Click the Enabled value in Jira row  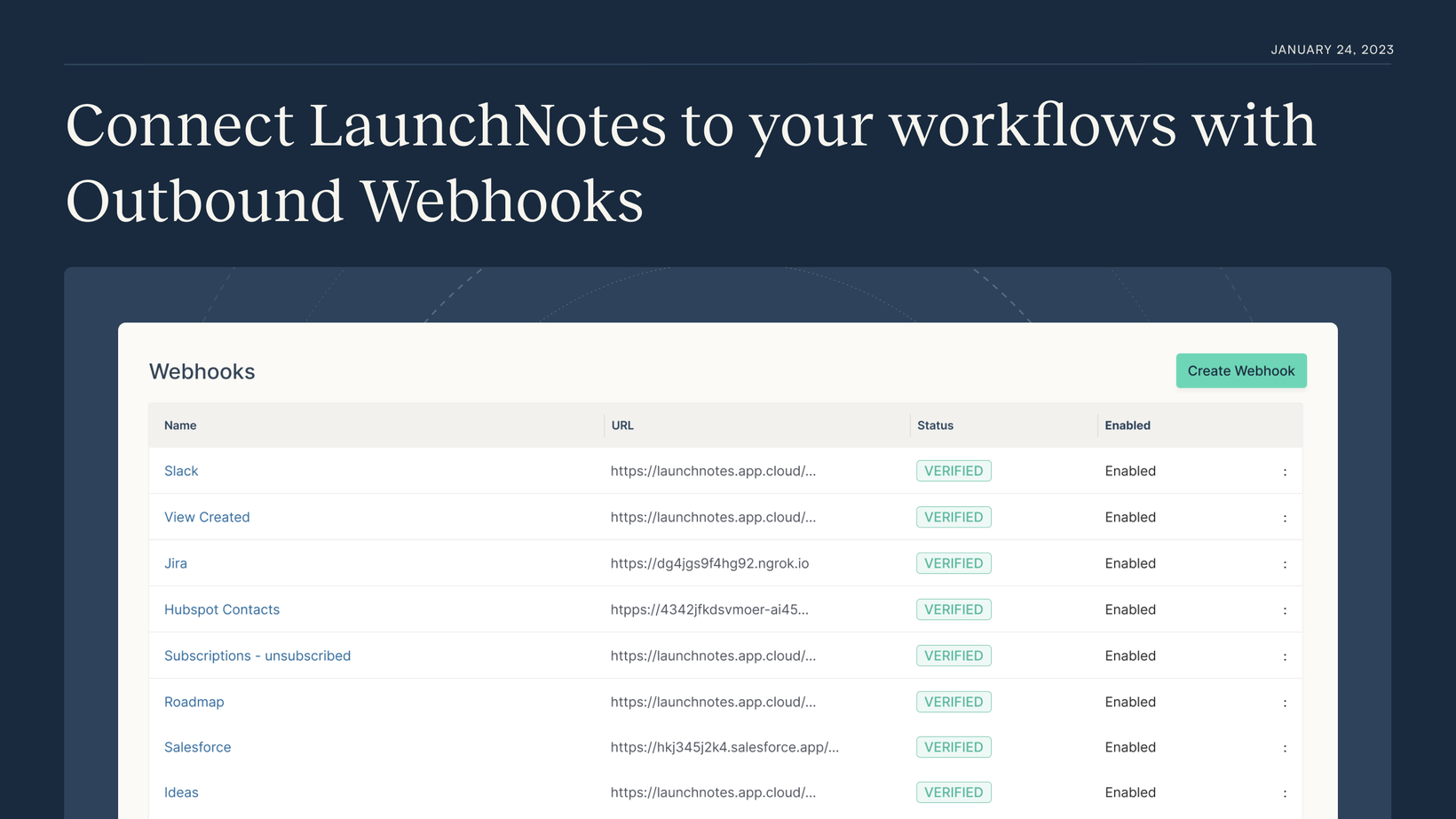pyautogui.click(x=1130, y=563)
